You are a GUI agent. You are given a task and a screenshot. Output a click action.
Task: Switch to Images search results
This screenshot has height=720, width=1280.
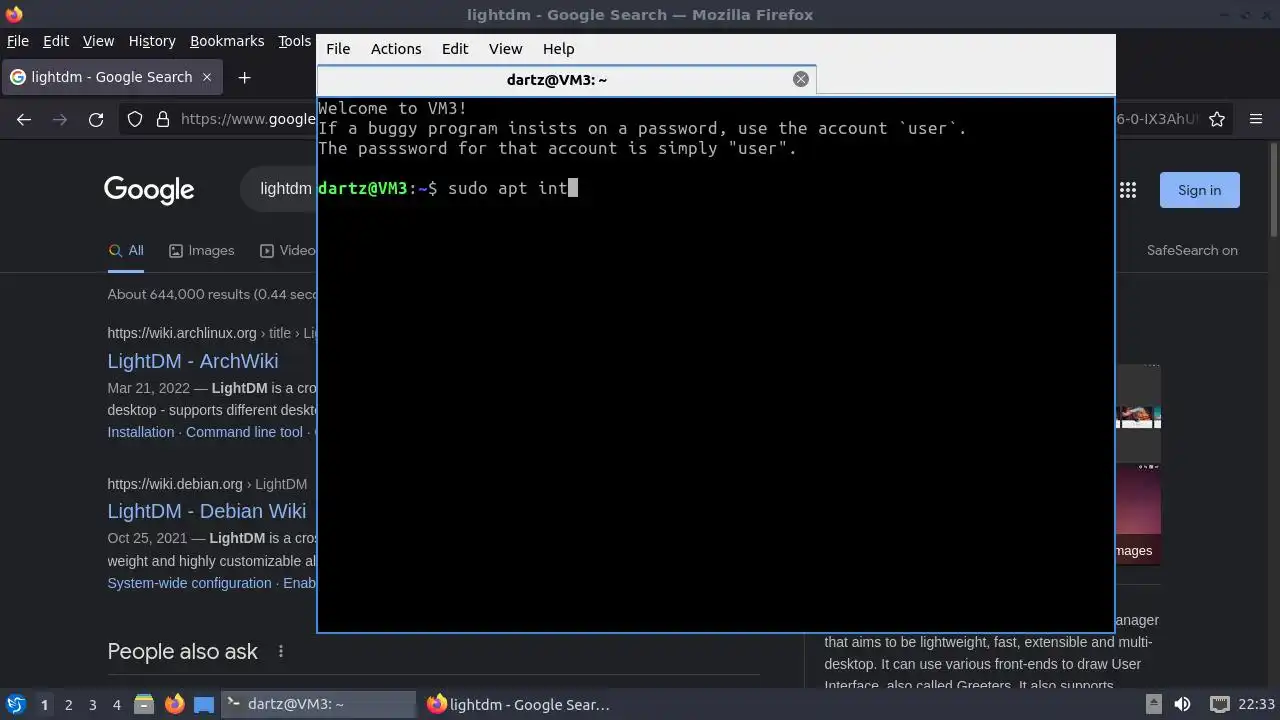pos(201,251)
